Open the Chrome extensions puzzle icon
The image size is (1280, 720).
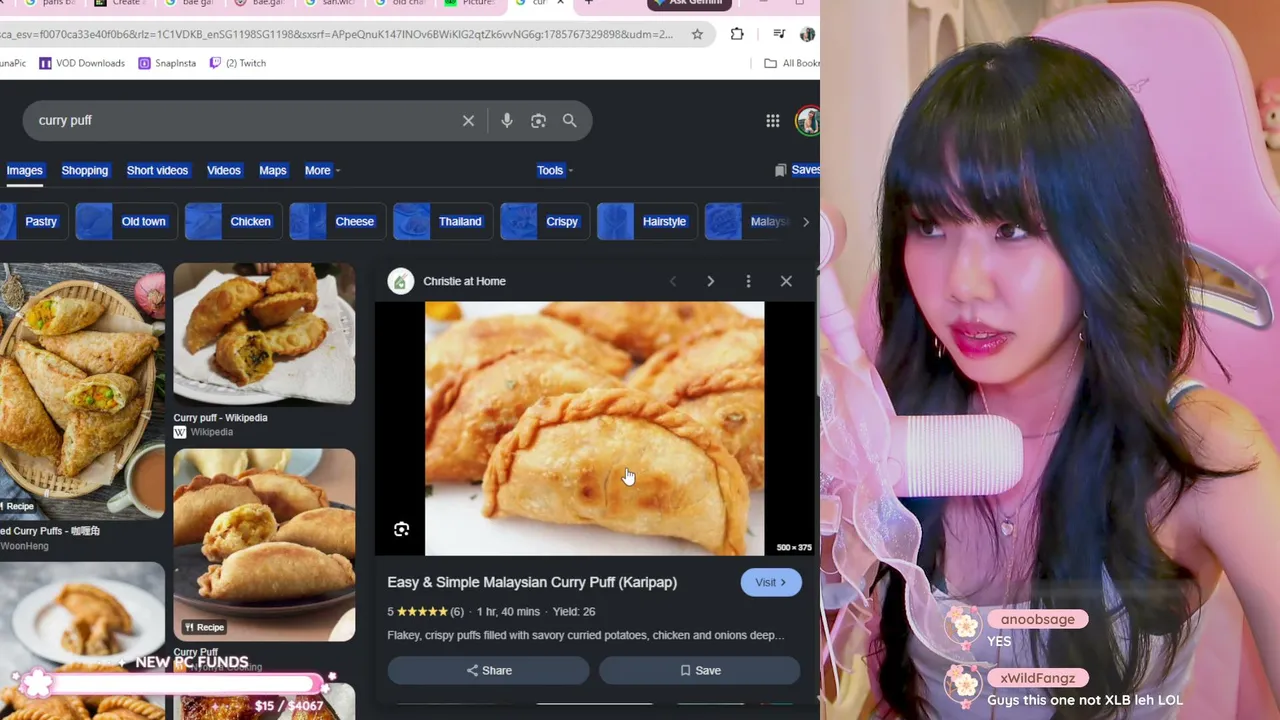point(737,34)
